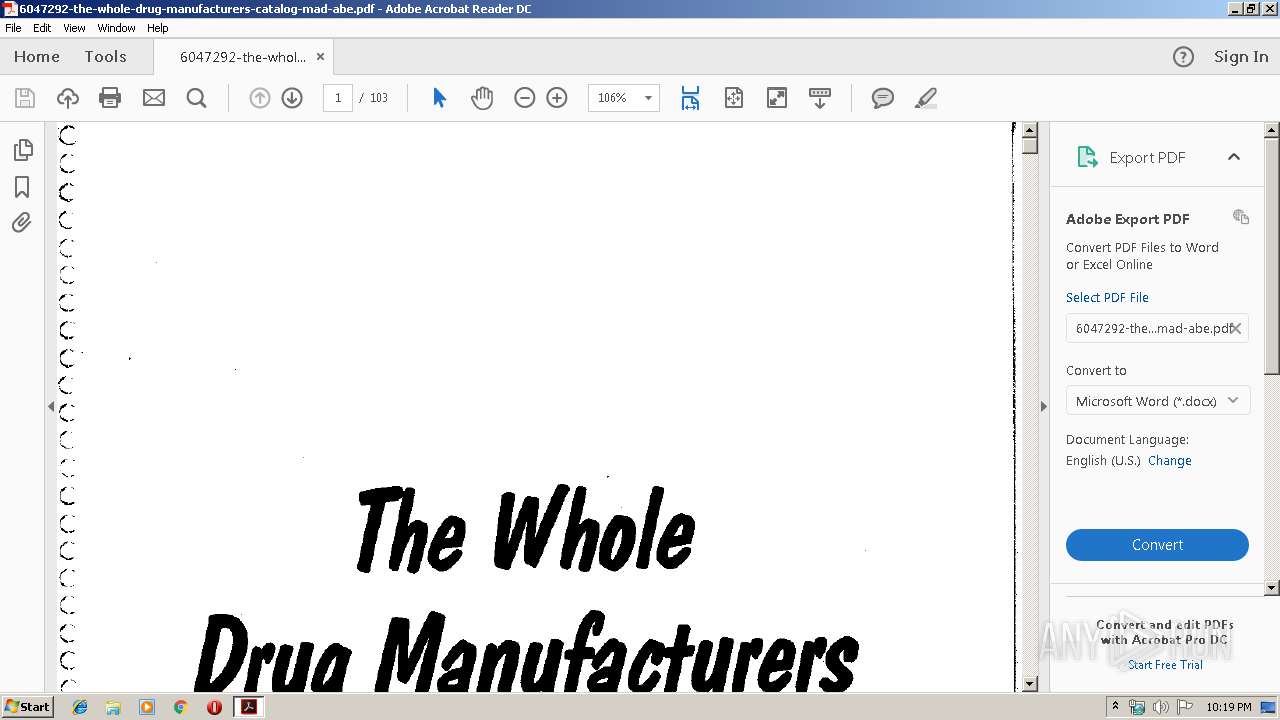Click Select PDF File link

1107,298
